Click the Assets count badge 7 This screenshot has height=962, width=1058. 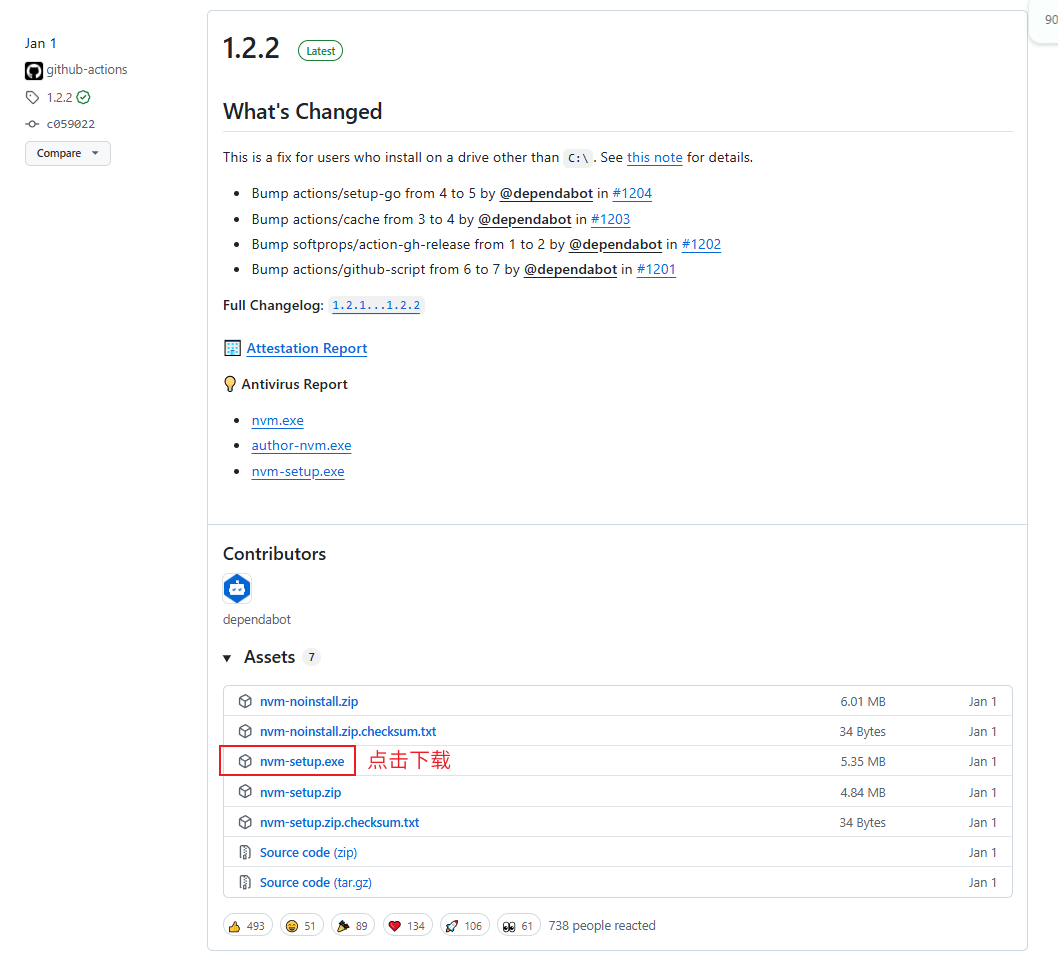click(311, 657)
